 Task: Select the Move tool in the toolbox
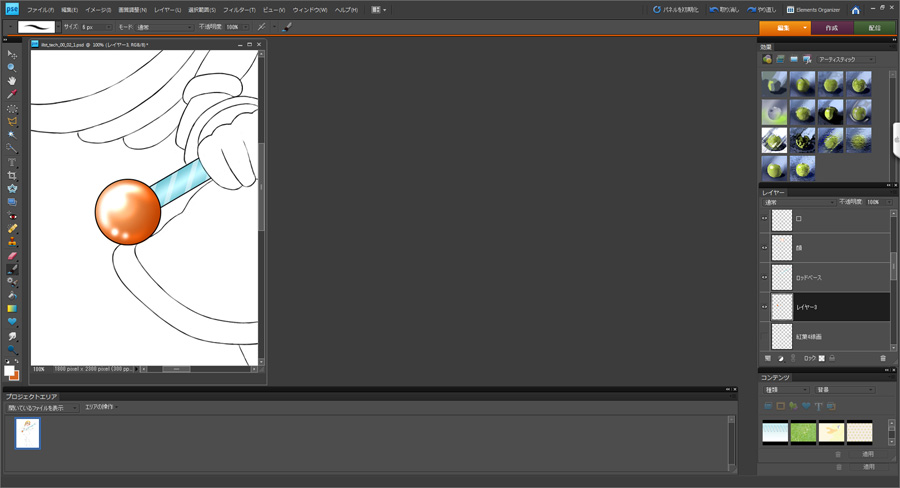[12, 54]
